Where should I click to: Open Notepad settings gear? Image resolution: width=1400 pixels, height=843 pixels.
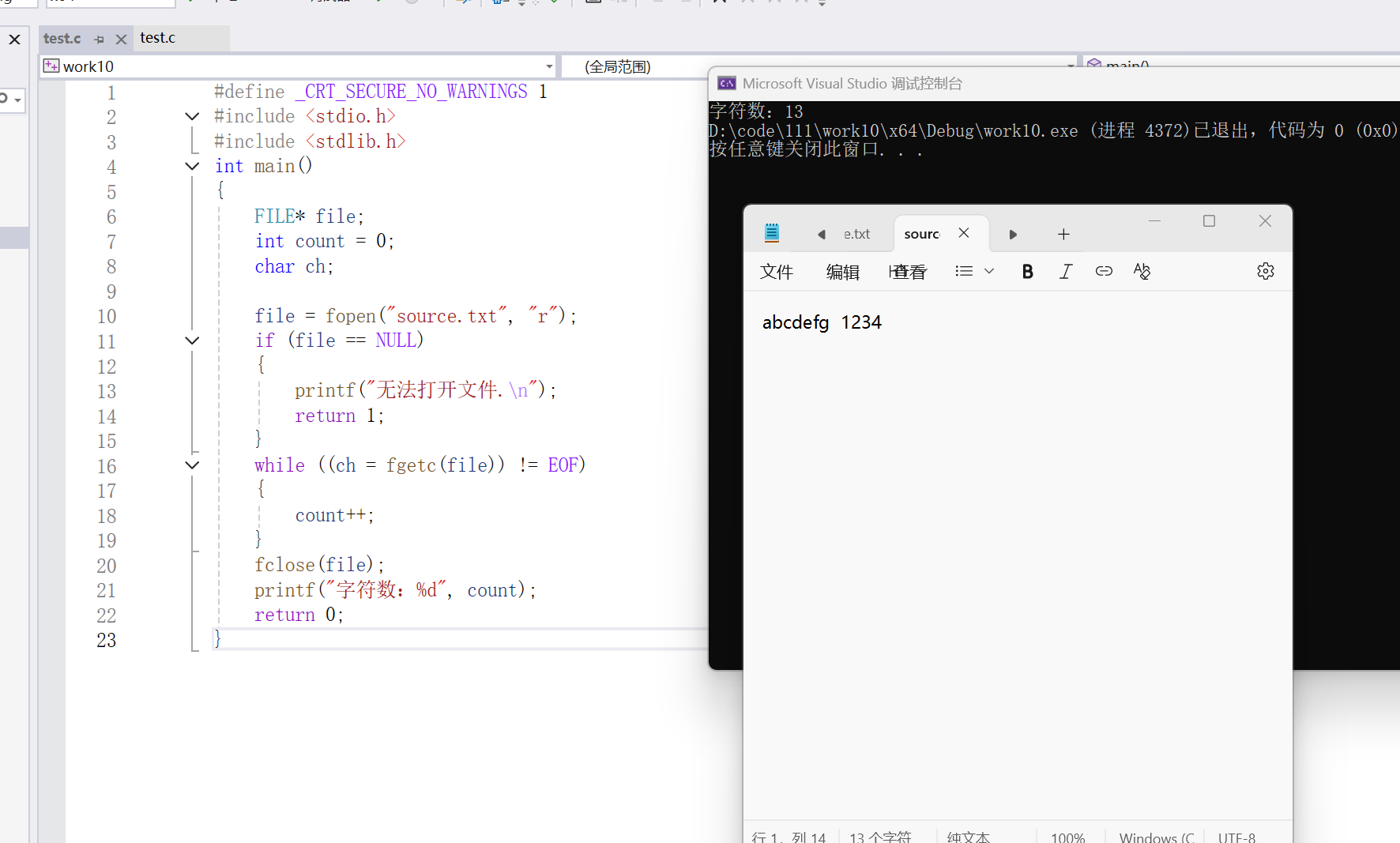(x=1266, y=271)
